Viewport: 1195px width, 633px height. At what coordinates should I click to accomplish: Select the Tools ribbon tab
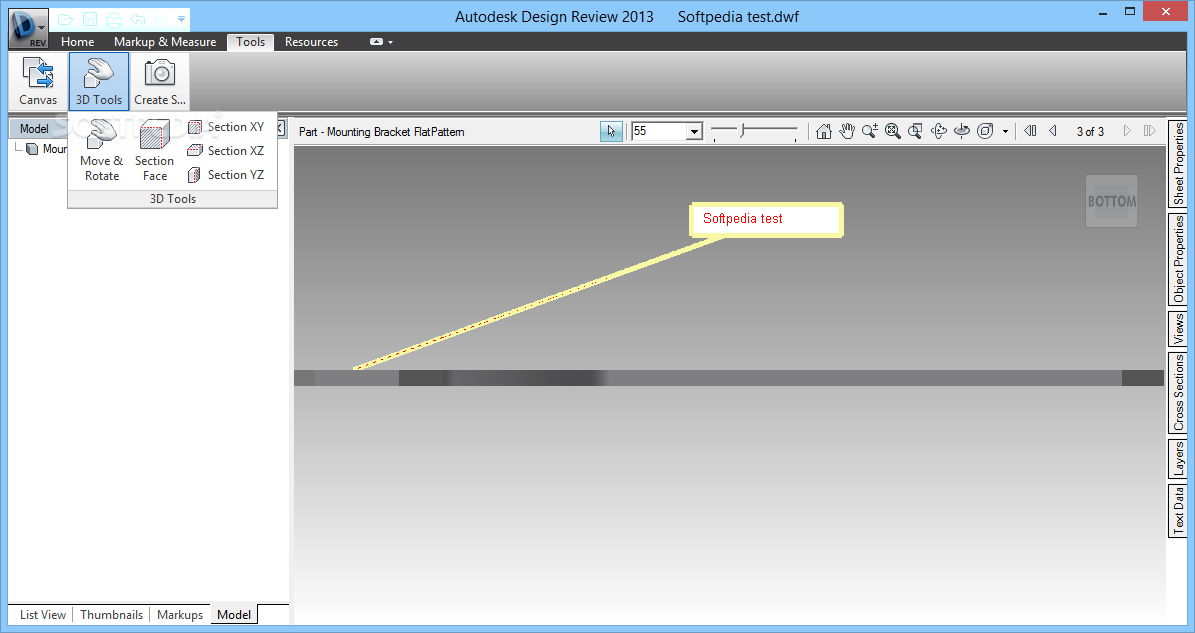coord(250,42)
